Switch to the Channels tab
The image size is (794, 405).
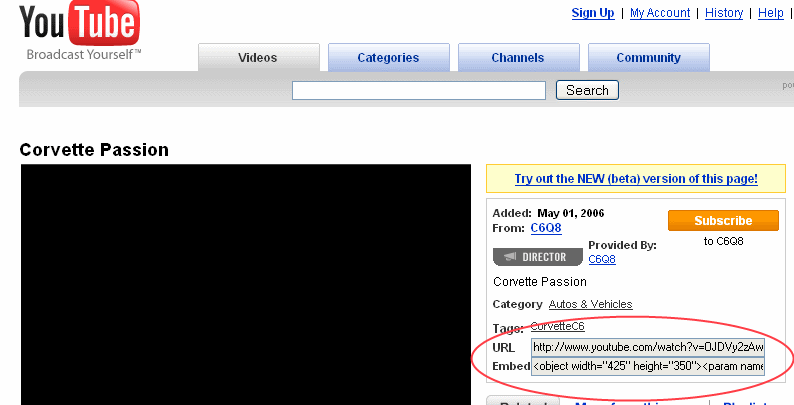click(x=519, y=57)
